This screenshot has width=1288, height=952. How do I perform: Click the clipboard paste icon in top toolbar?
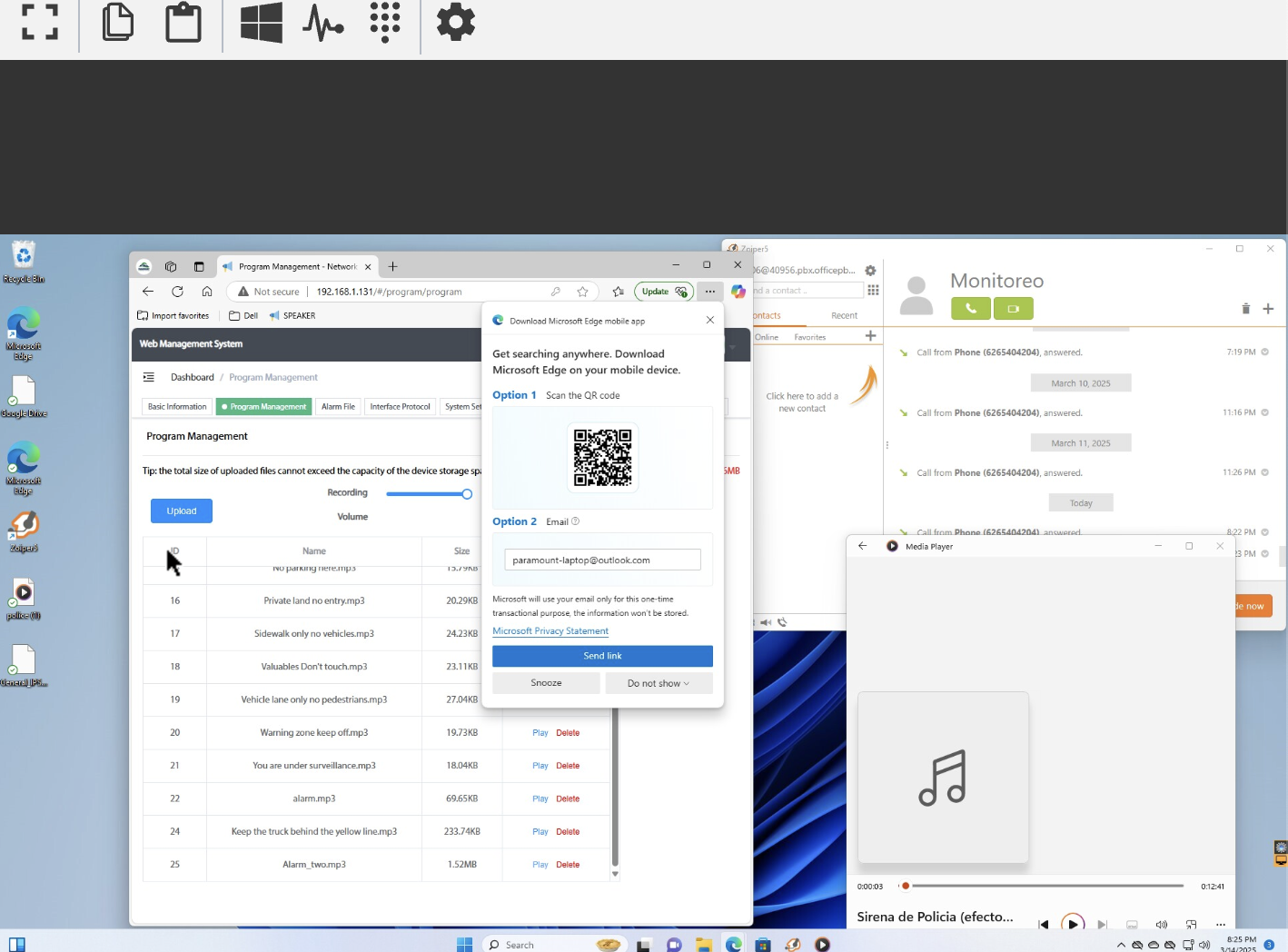click(183, 22)
